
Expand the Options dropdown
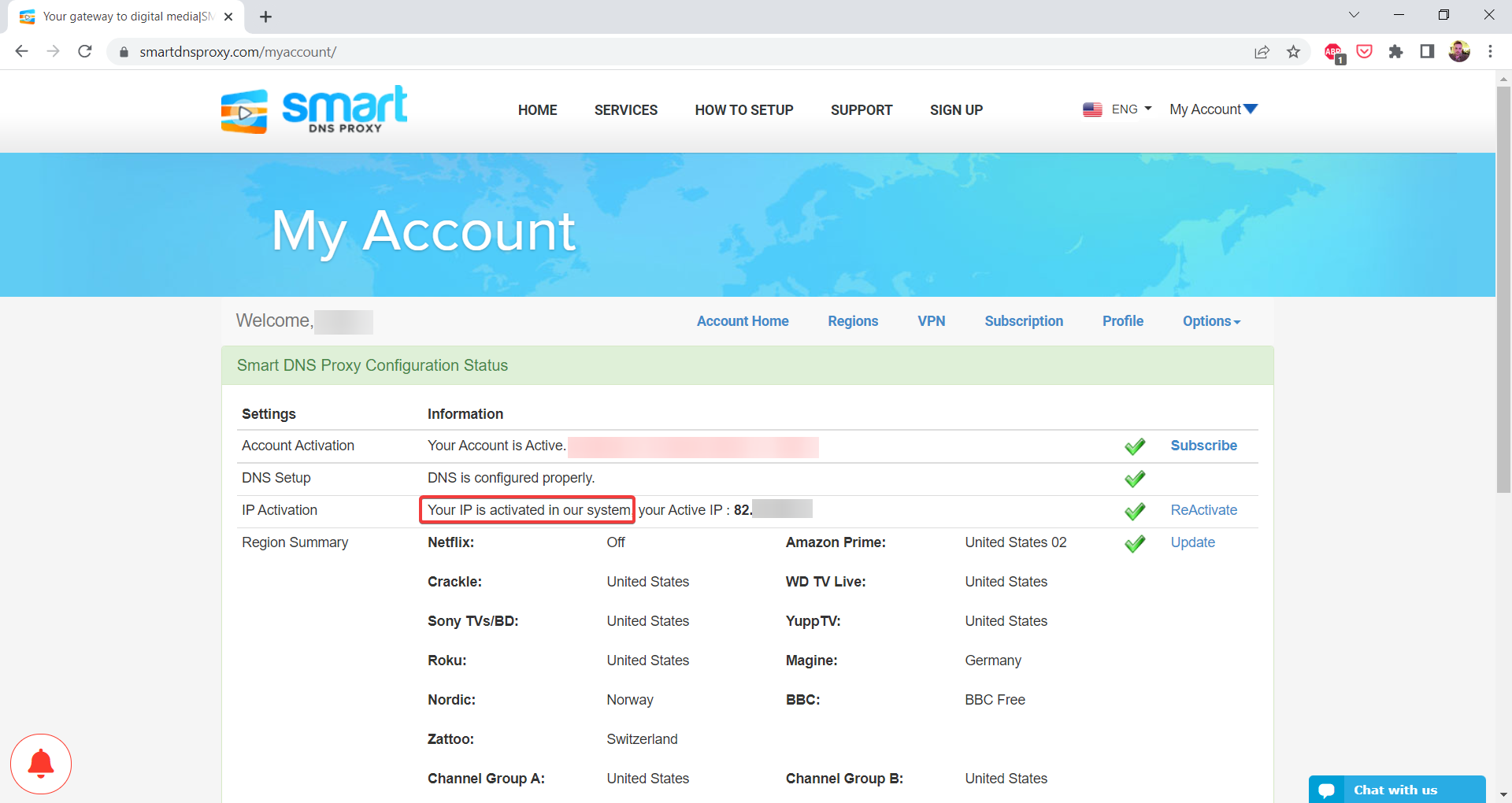[x=1210, y=321]
